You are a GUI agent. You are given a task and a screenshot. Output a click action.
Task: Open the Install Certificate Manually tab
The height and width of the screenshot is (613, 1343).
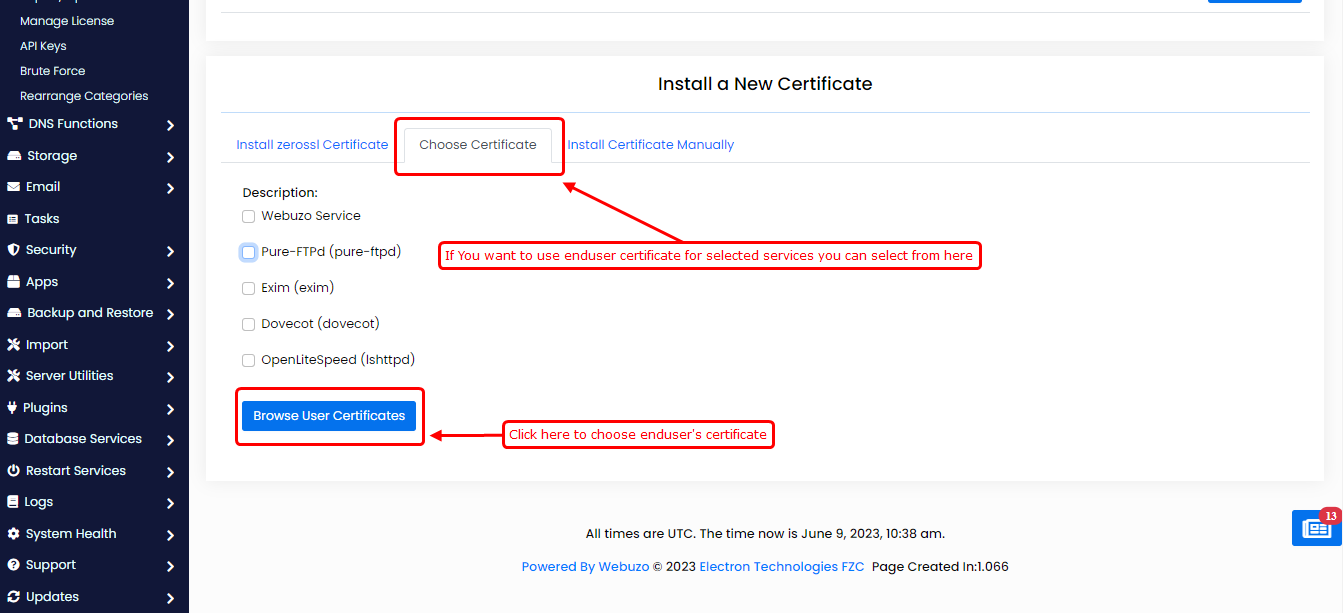click(650, 145)
